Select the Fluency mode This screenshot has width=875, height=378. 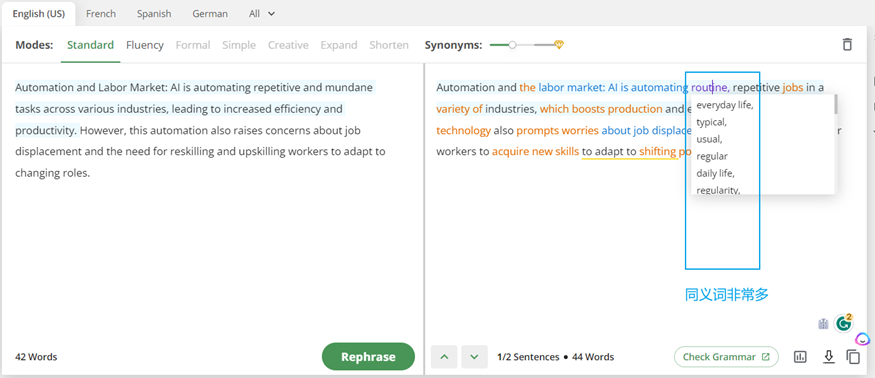coord(145,45)
